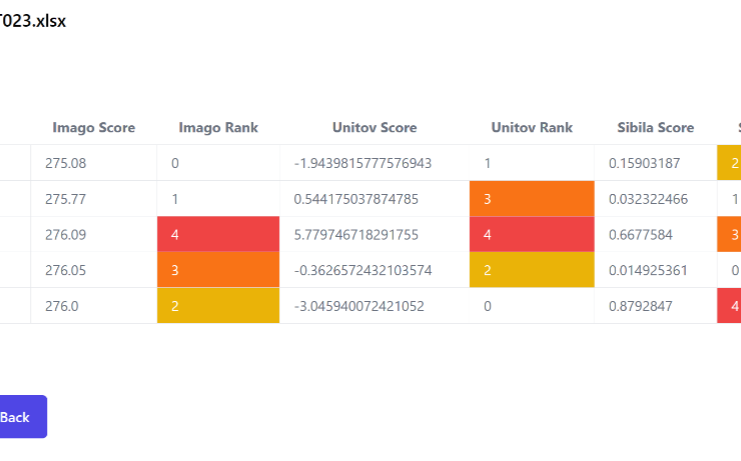
Task: Select the yellow Unitov Rank 2 cell
Action: tap(532, 270)
